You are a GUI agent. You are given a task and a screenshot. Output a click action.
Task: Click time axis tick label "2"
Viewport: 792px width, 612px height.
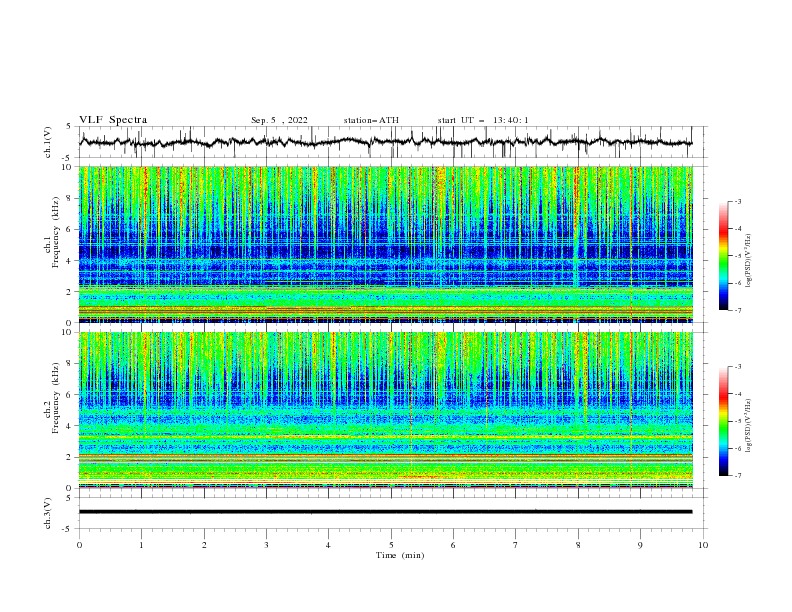(204, 545)
